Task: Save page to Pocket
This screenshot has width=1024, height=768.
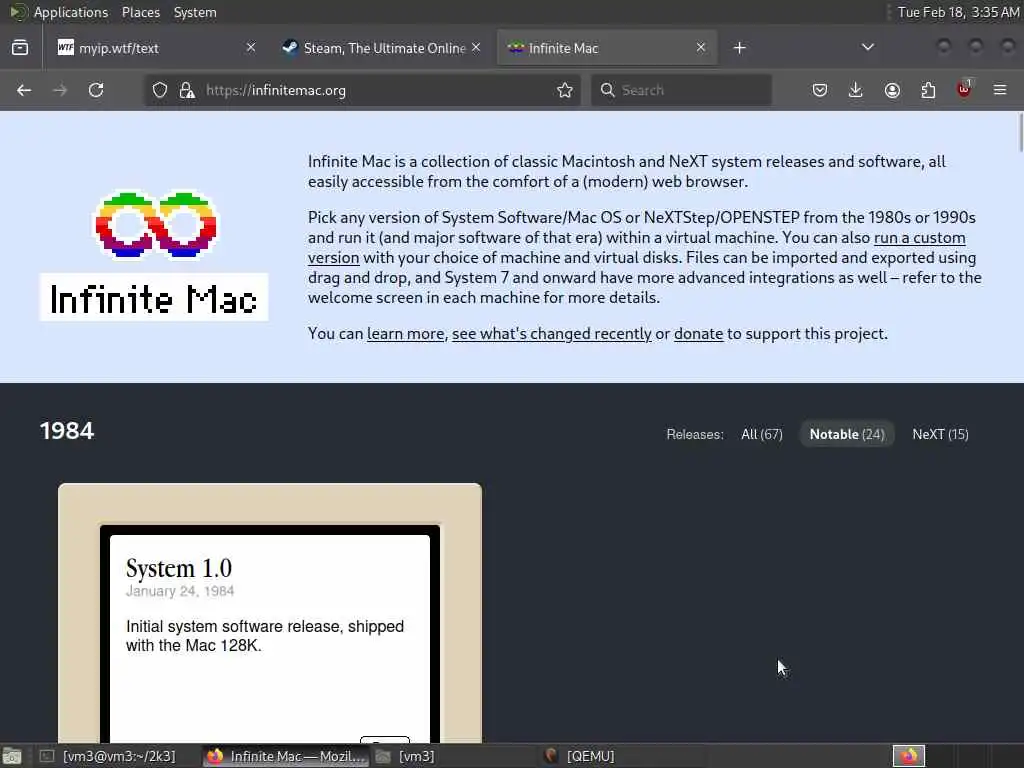Action: point(820,90)
